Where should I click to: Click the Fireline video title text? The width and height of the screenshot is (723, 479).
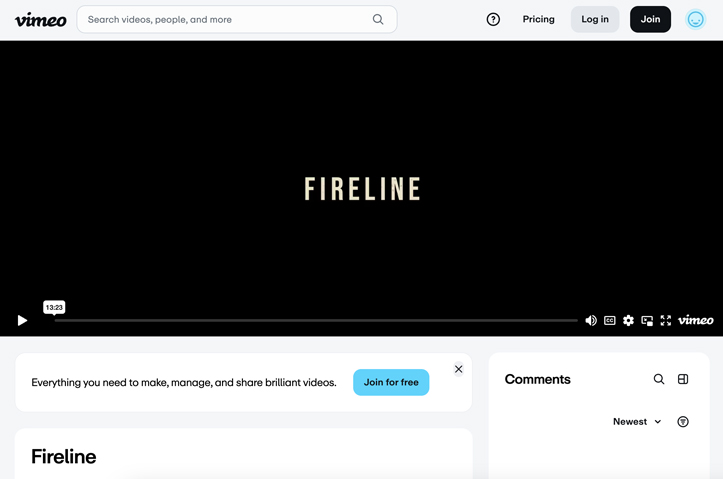[64, 456]
